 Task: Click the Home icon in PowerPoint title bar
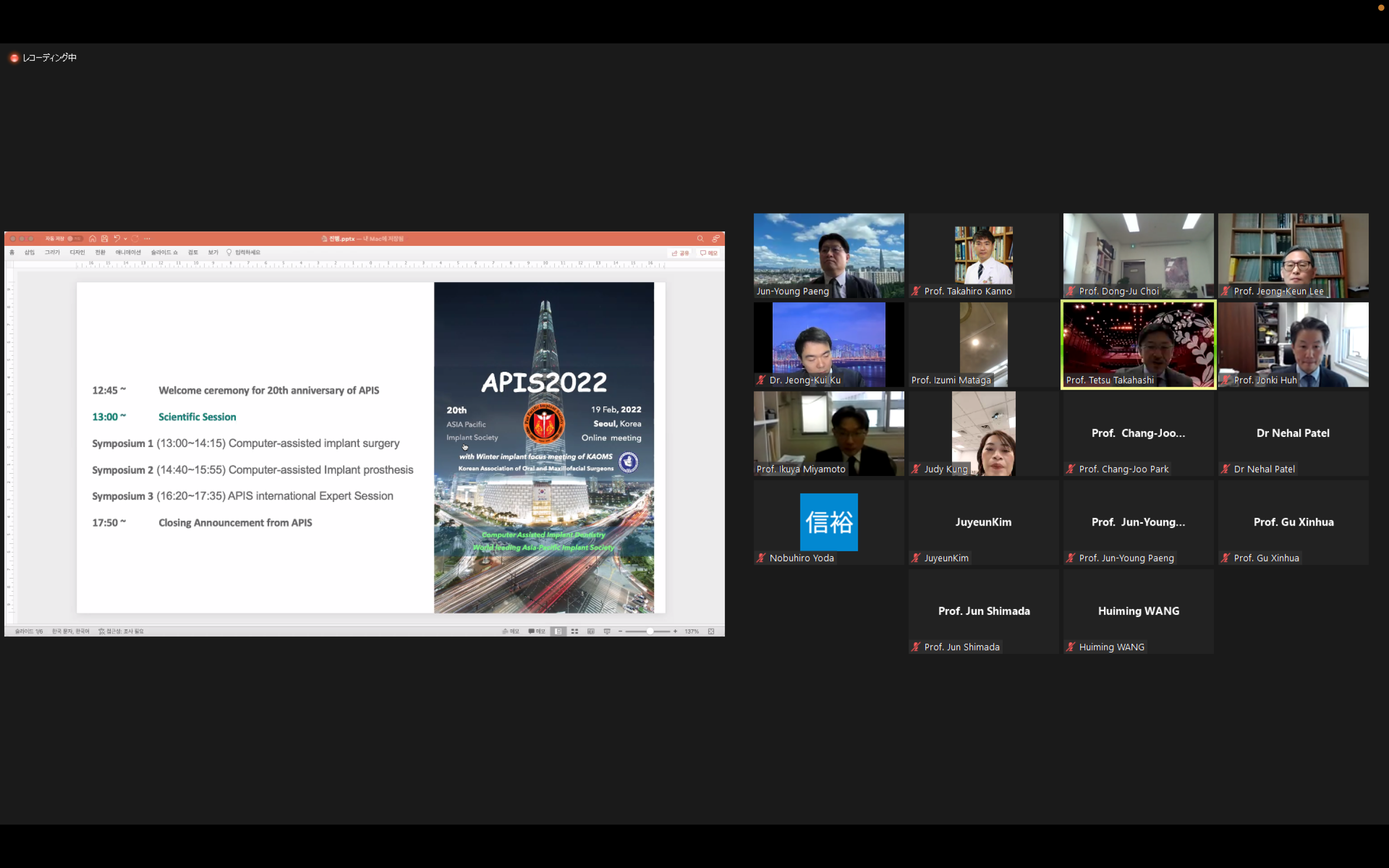pos(93,239)
